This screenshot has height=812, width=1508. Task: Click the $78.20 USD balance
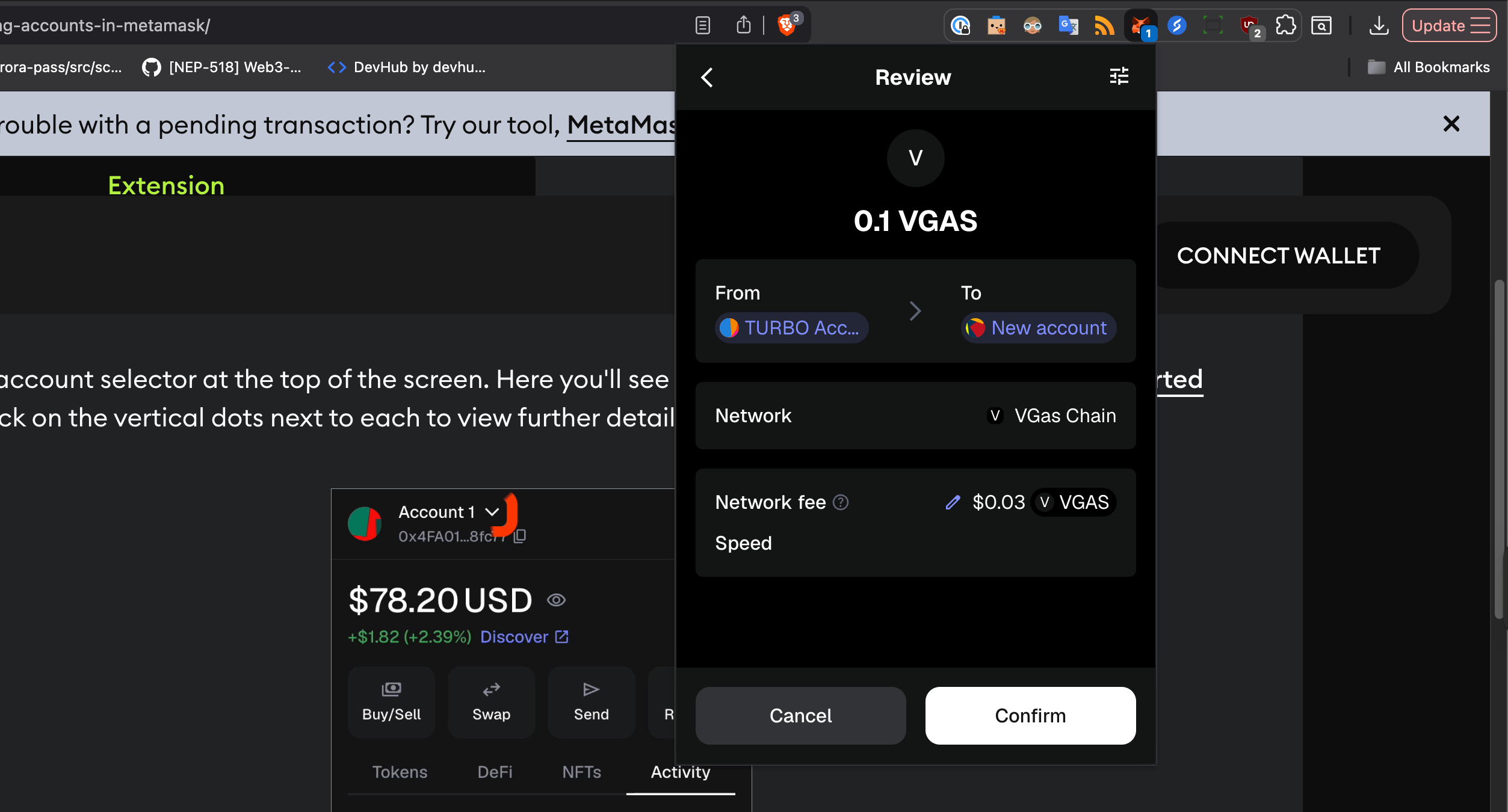[x=440, y=600]
